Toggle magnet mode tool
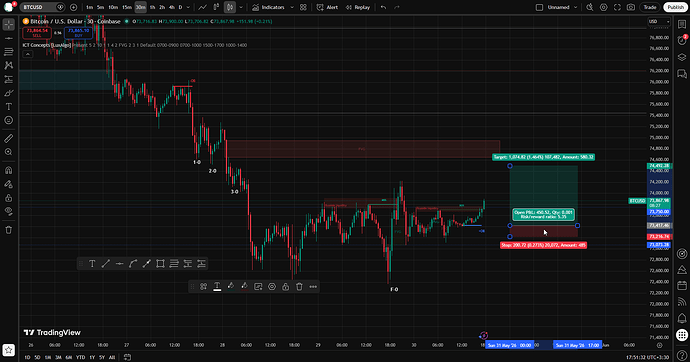Viewport: 690px width, 362px height. tap(8, 170)
